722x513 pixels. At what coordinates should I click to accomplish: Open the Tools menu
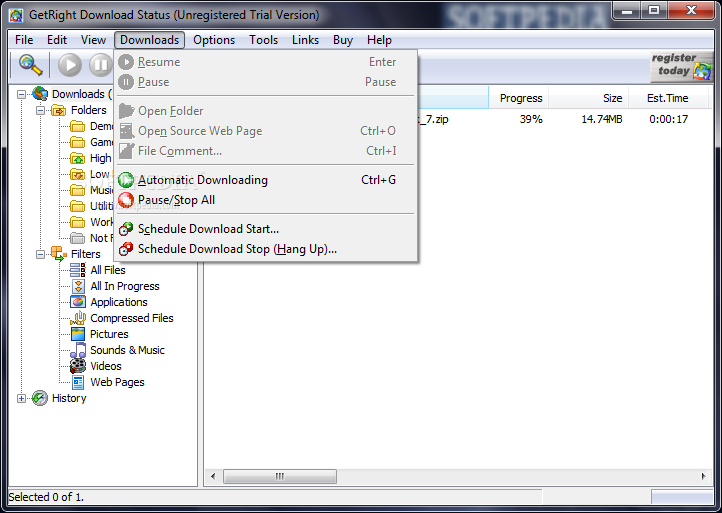tap(263, 40)
